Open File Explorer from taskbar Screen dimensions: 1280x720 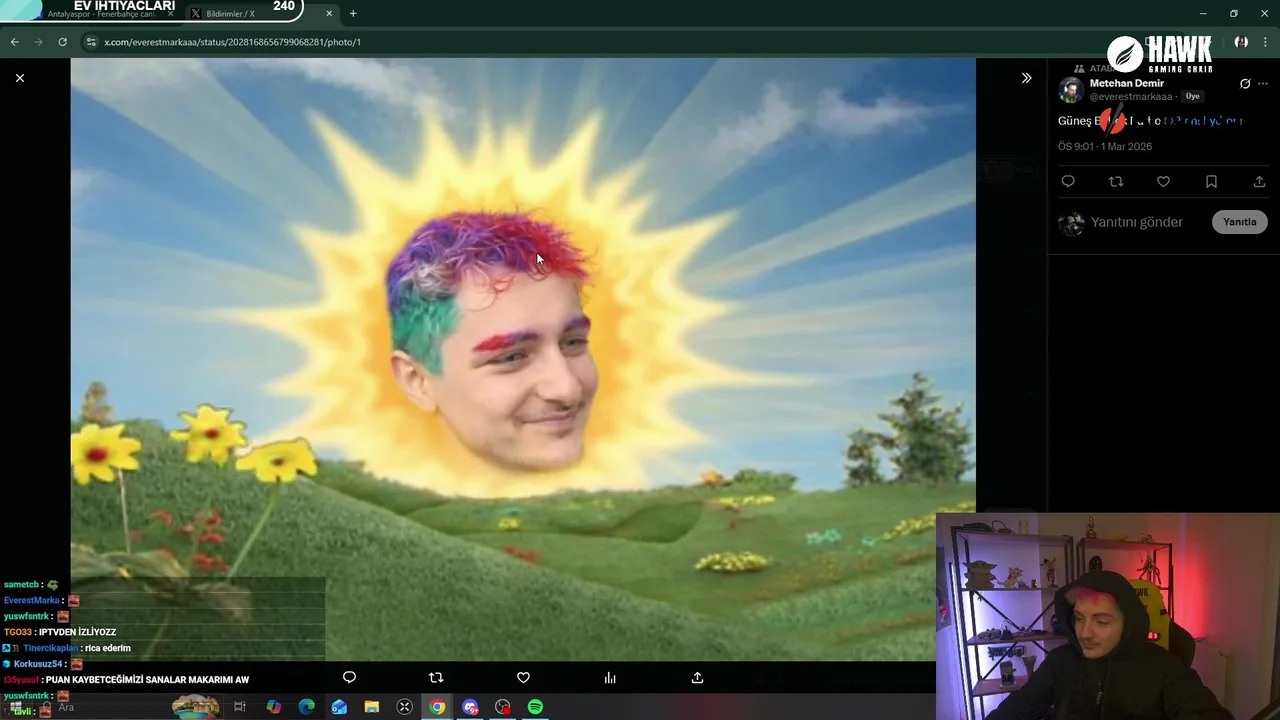(371, 707)
